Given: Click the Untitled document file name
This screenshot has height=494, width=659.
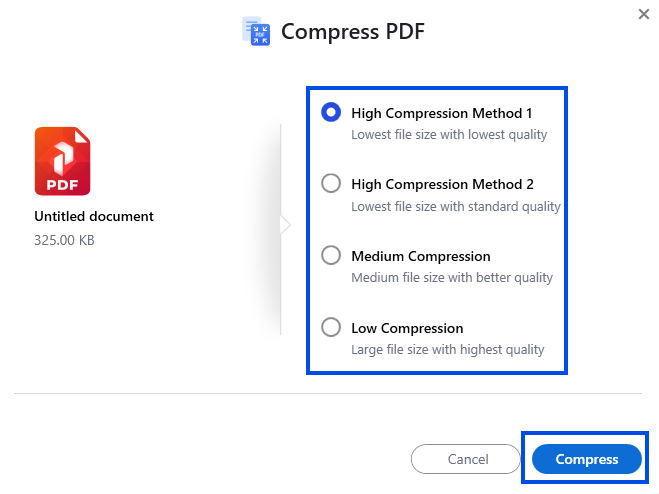Looking at the screenshot, I should click(x=94, y=216).
